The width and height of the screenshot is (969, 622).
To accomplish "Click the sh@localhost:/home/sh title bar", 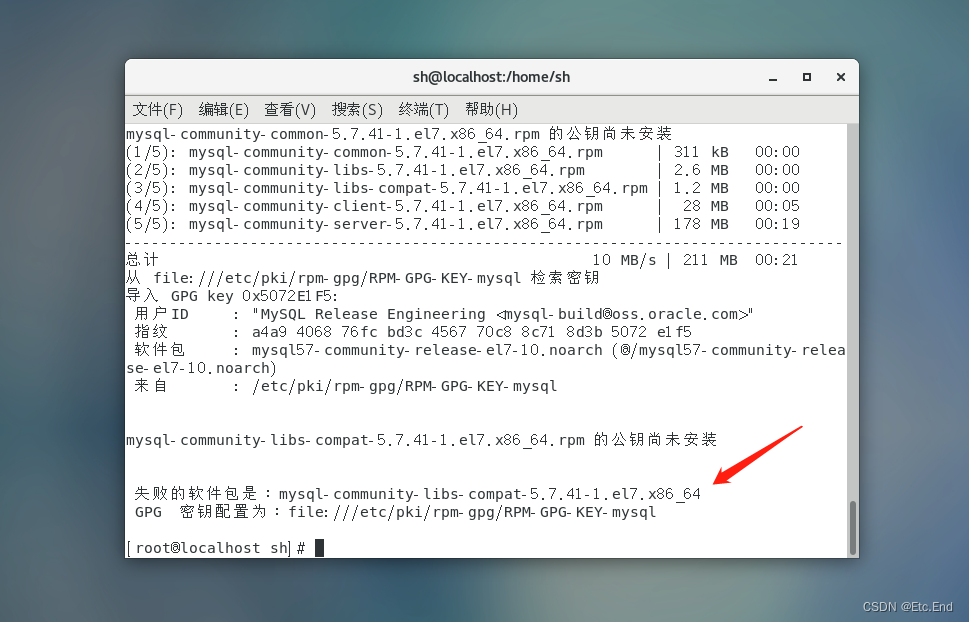I will pos(491,77).
